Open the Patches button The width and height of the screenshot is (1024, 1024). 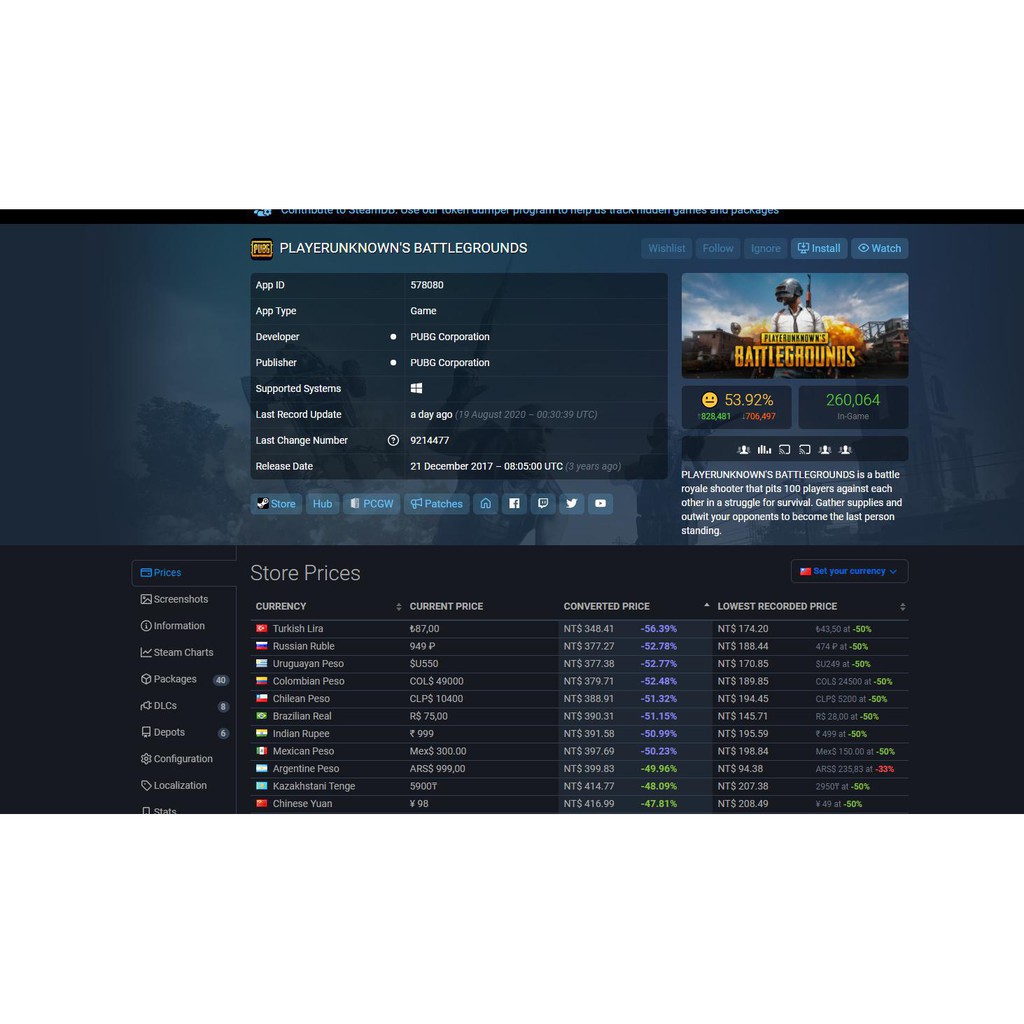436,504
